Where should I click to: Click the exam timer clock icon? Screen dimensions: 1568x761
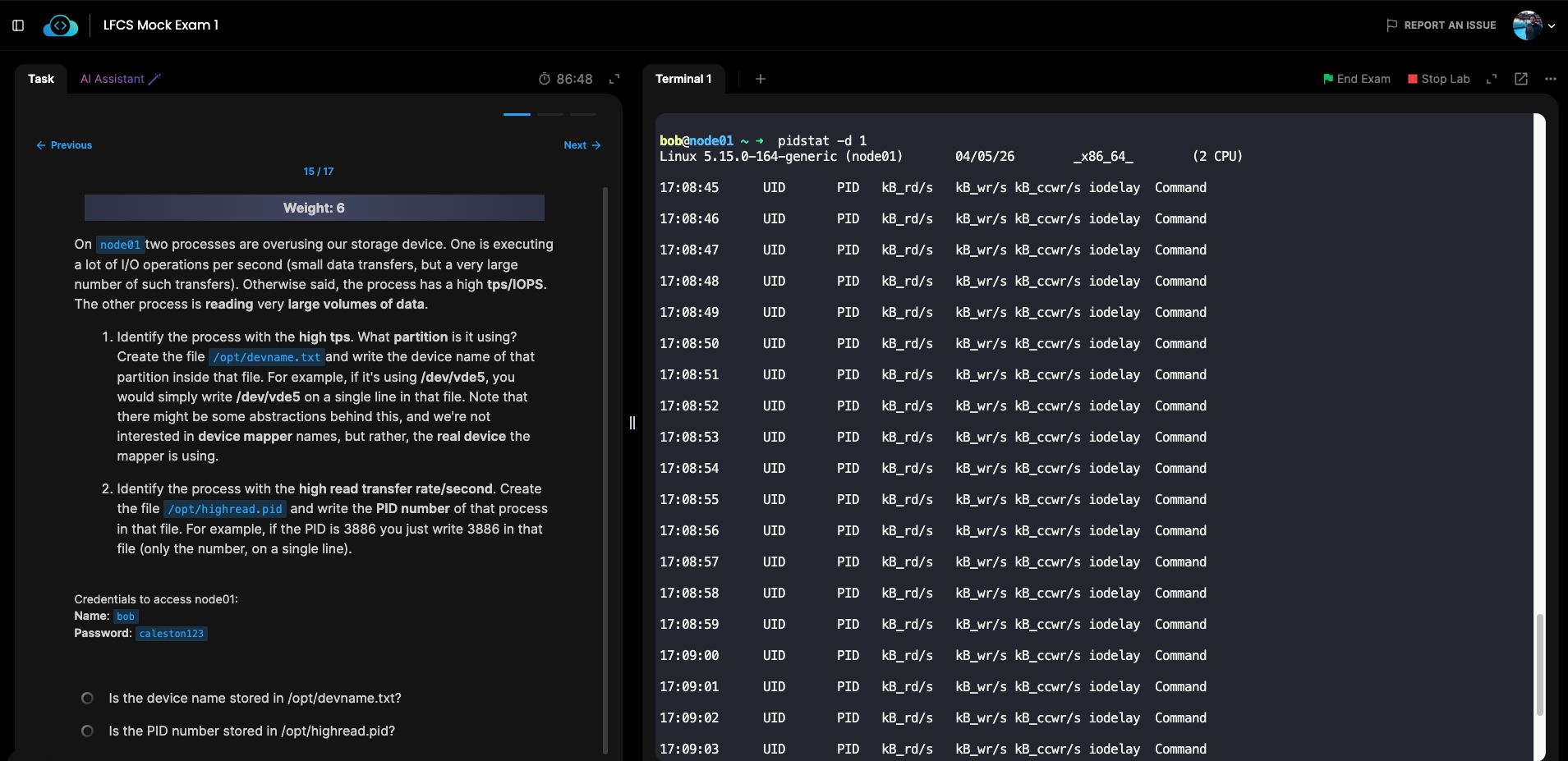coord(544,79)
